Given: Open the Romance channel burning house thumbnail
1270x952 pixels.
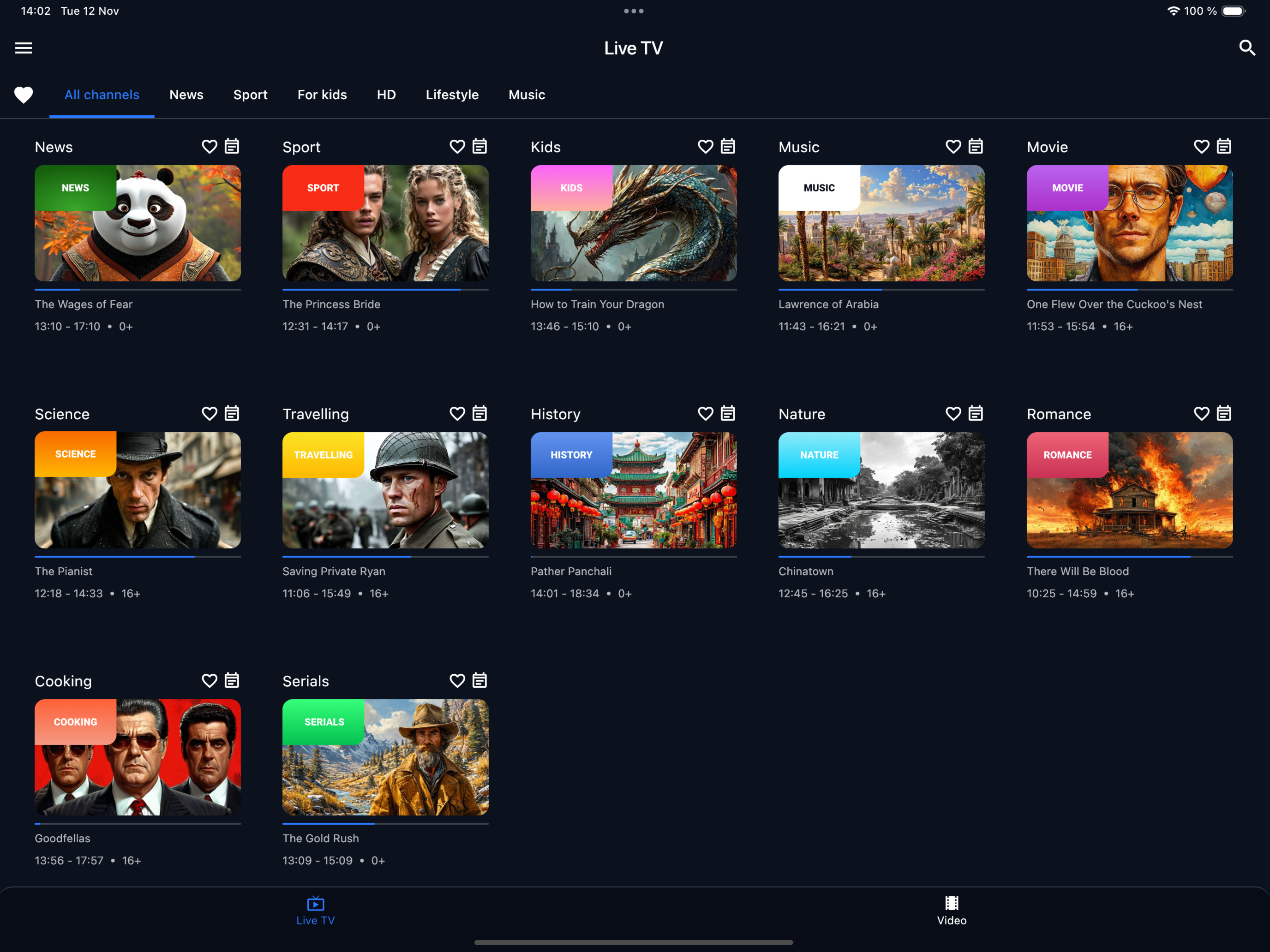Looking at the screenshot, I should pyautogui.click(x=1129, y=490).
